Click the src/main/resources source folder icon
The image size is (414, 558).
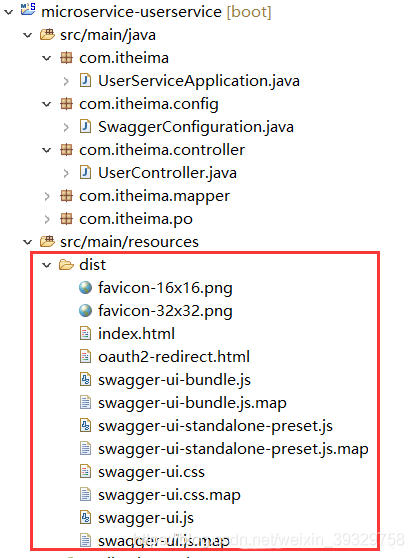(x=47, y=242)
